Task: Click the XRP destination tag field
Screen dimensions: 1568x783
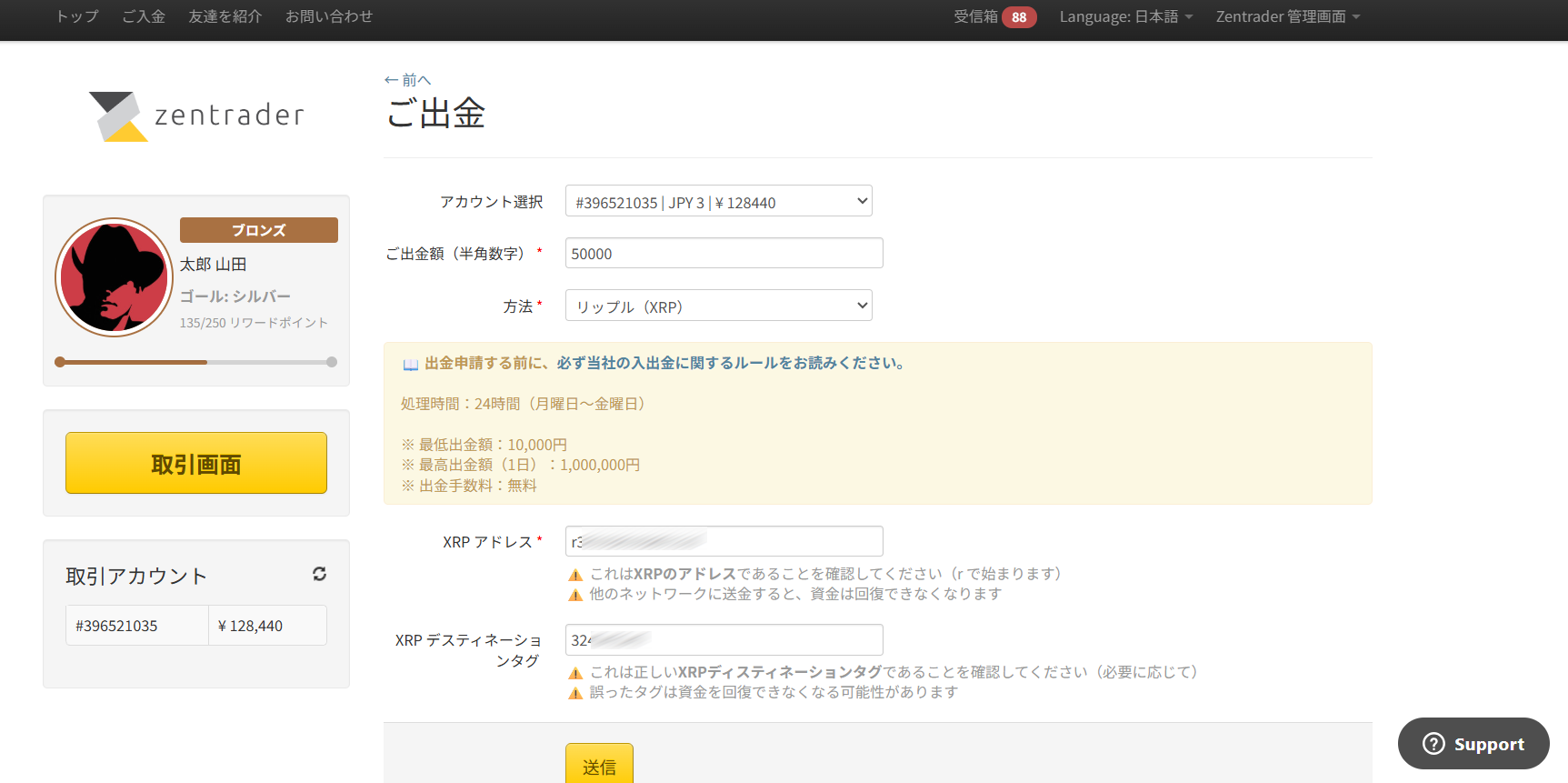Action: 724,639
